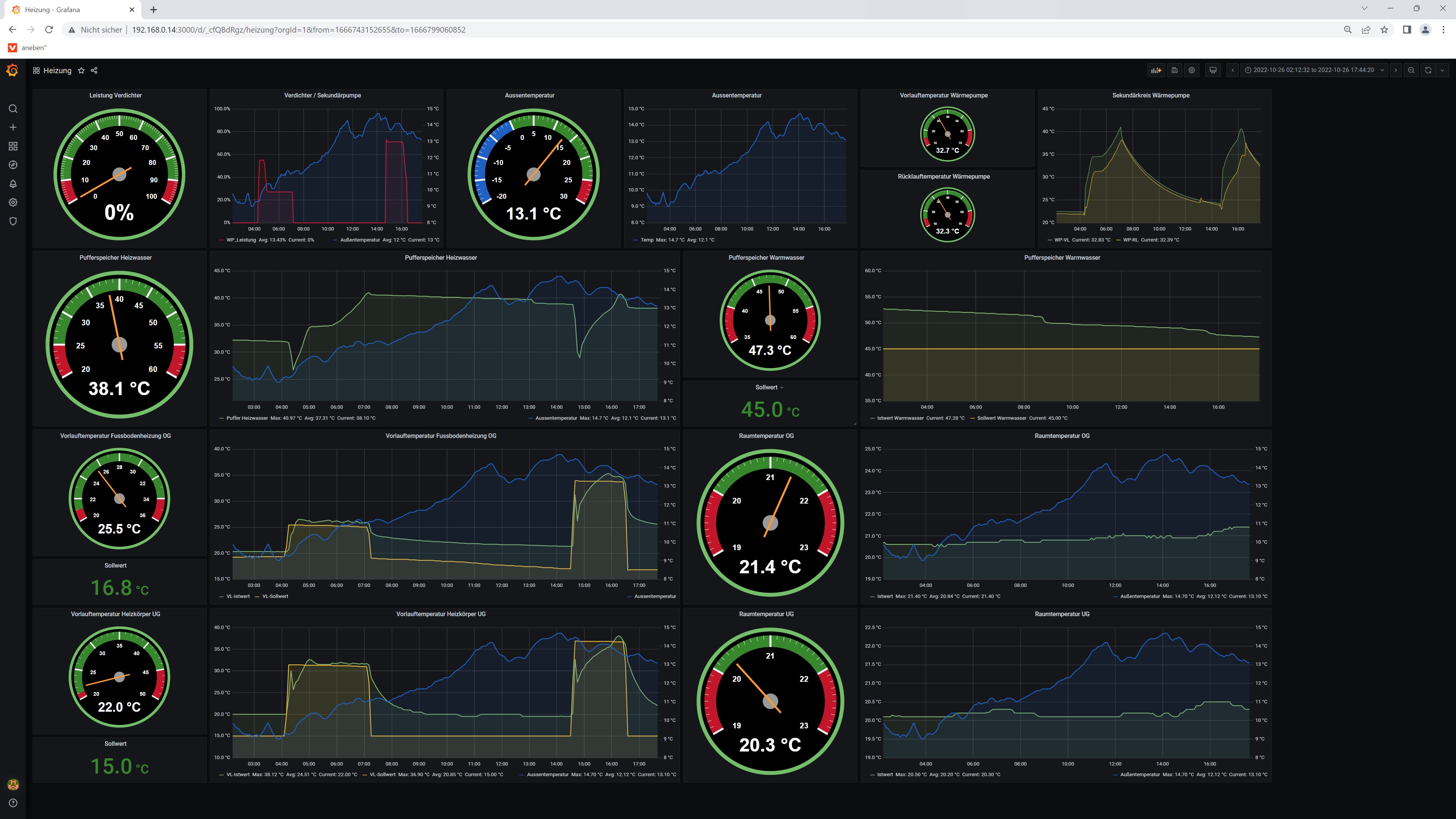
Task: Toggle Temp series in Aussentemperatur graph legend
Action: click(x=646, y=240)
